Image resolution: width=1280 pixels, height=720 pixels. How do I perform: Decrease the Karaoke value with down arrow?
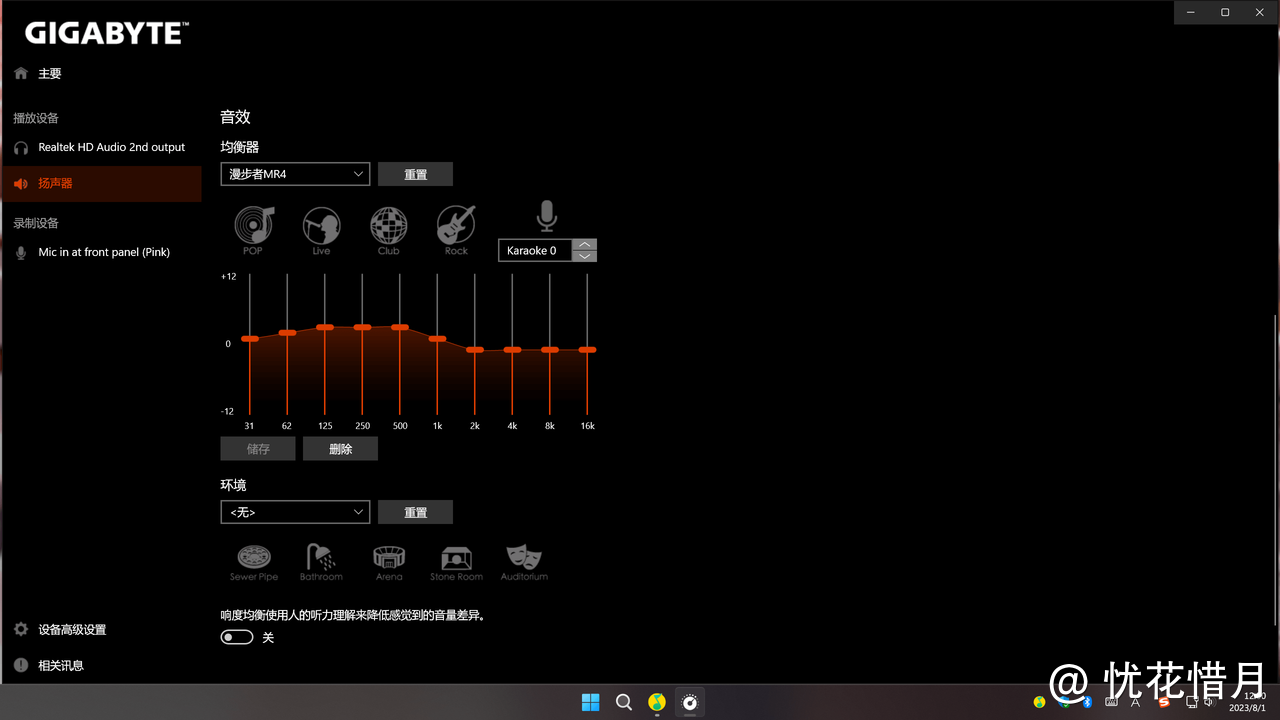click(x=586, y=256)
